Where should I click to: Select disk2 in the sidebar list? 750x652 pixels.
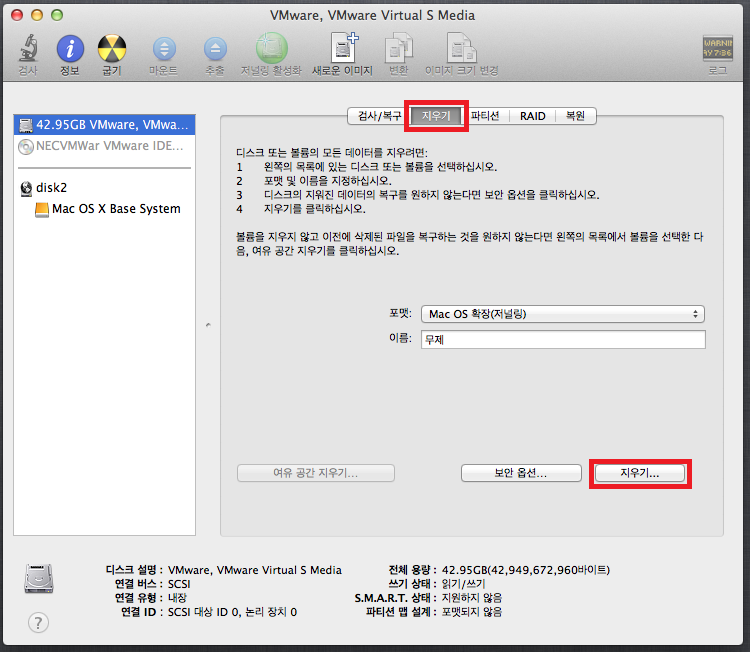point(104,188)
